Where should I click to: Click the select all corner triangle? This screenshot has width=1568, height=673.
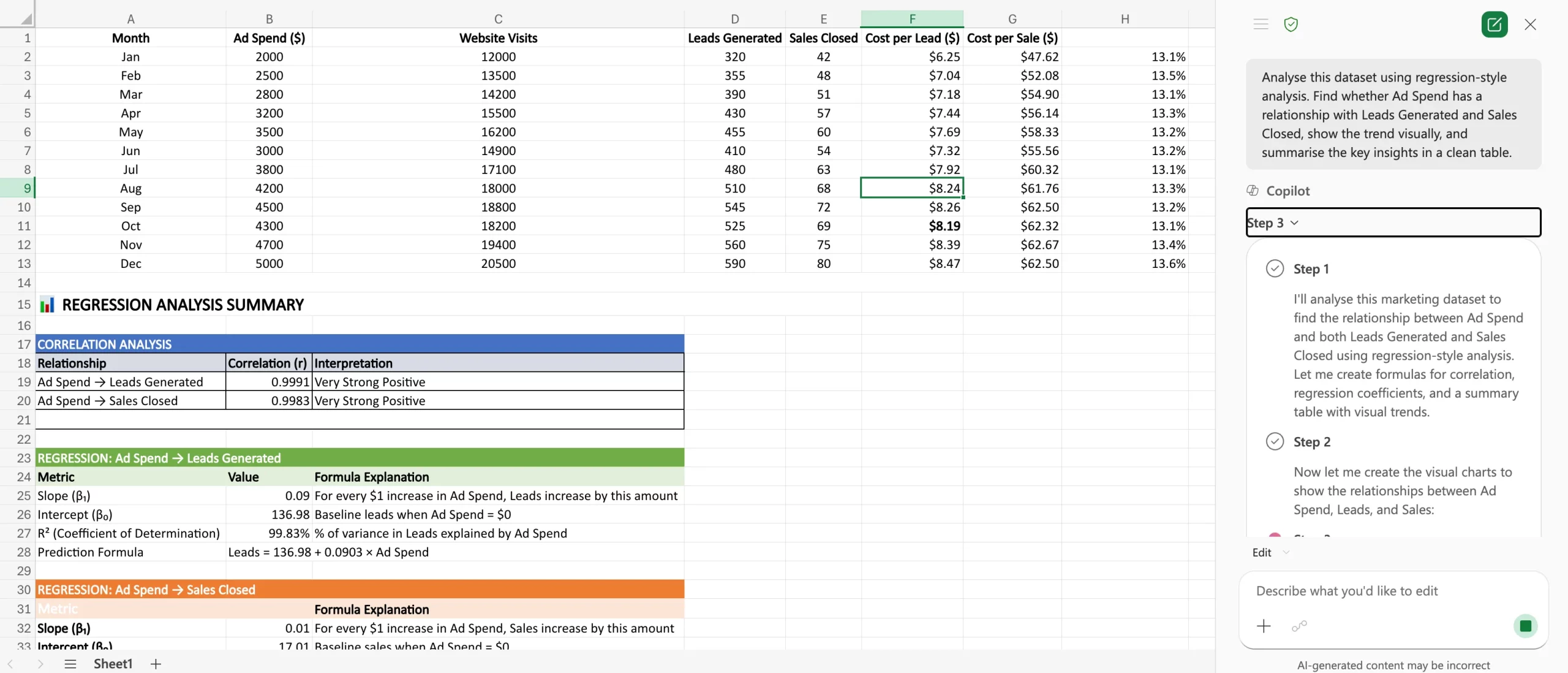click(26, 19)
